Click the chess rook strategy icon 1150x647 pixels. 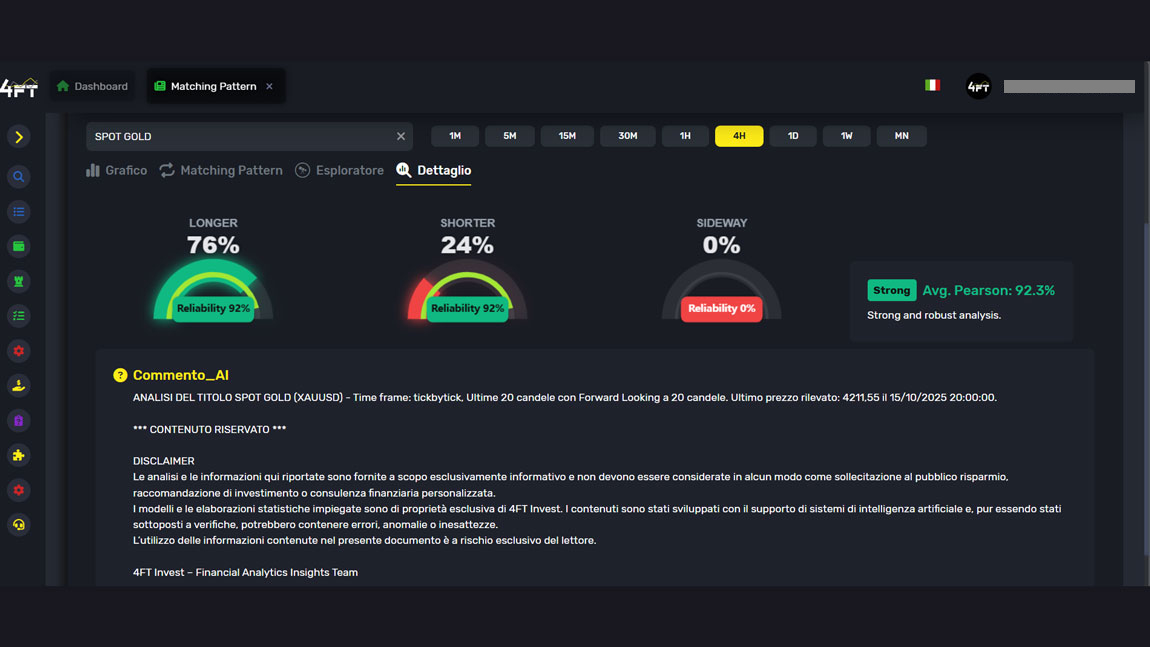[x=18, y=281]
